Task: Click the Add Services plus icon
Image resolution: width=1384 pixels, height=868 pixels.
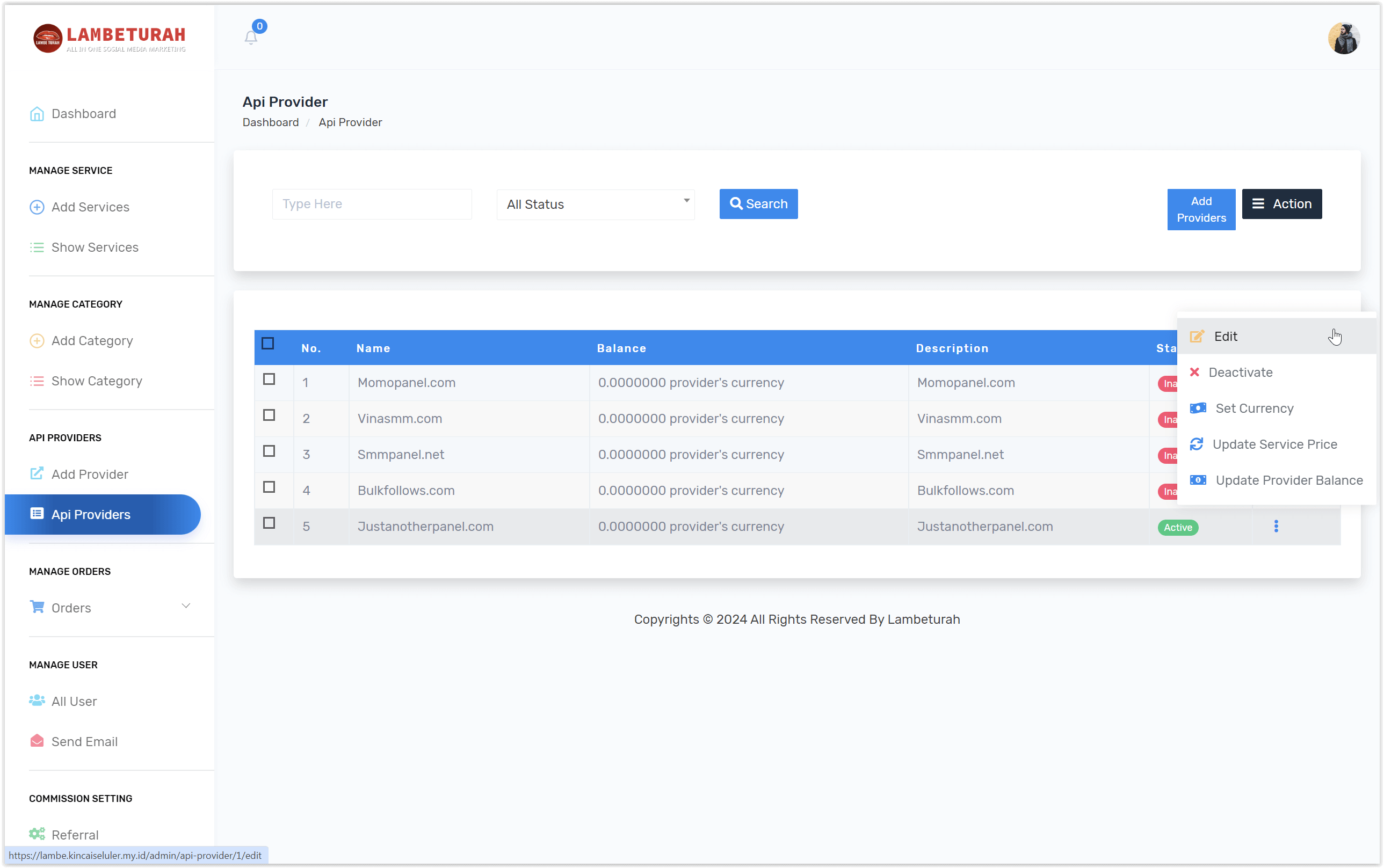Action: [37, 207]
